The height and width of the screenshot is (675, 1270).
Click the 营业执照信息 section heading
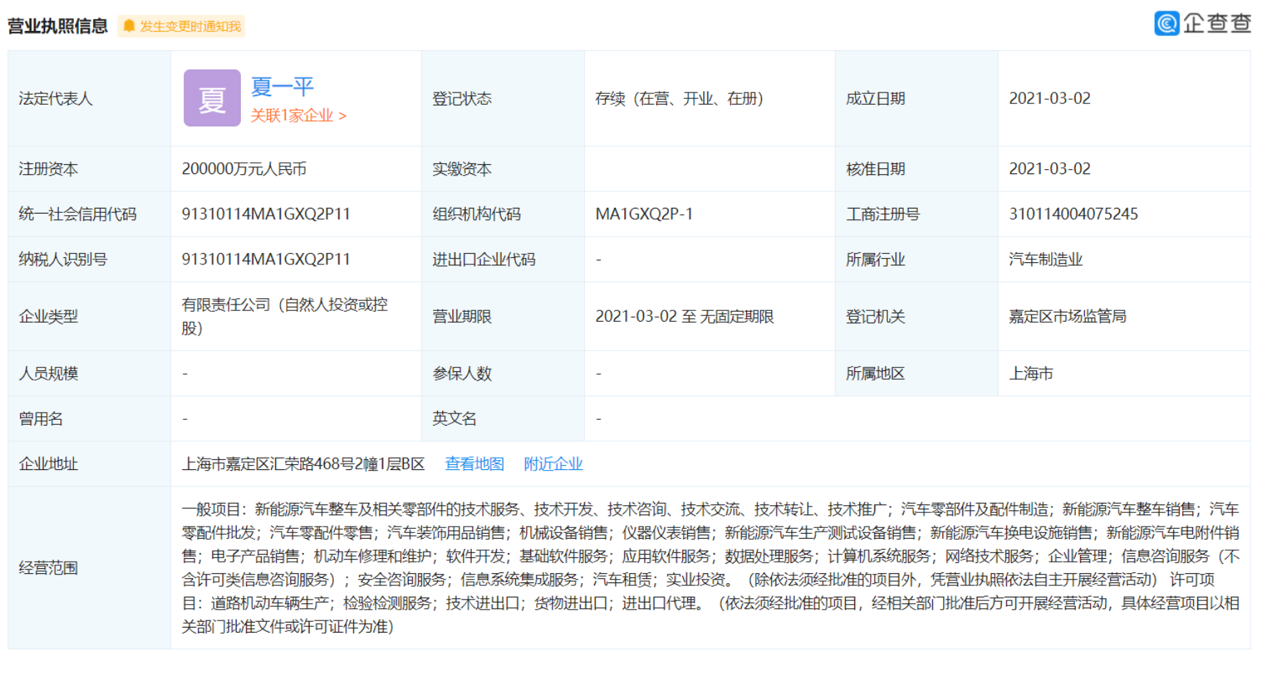58,26
